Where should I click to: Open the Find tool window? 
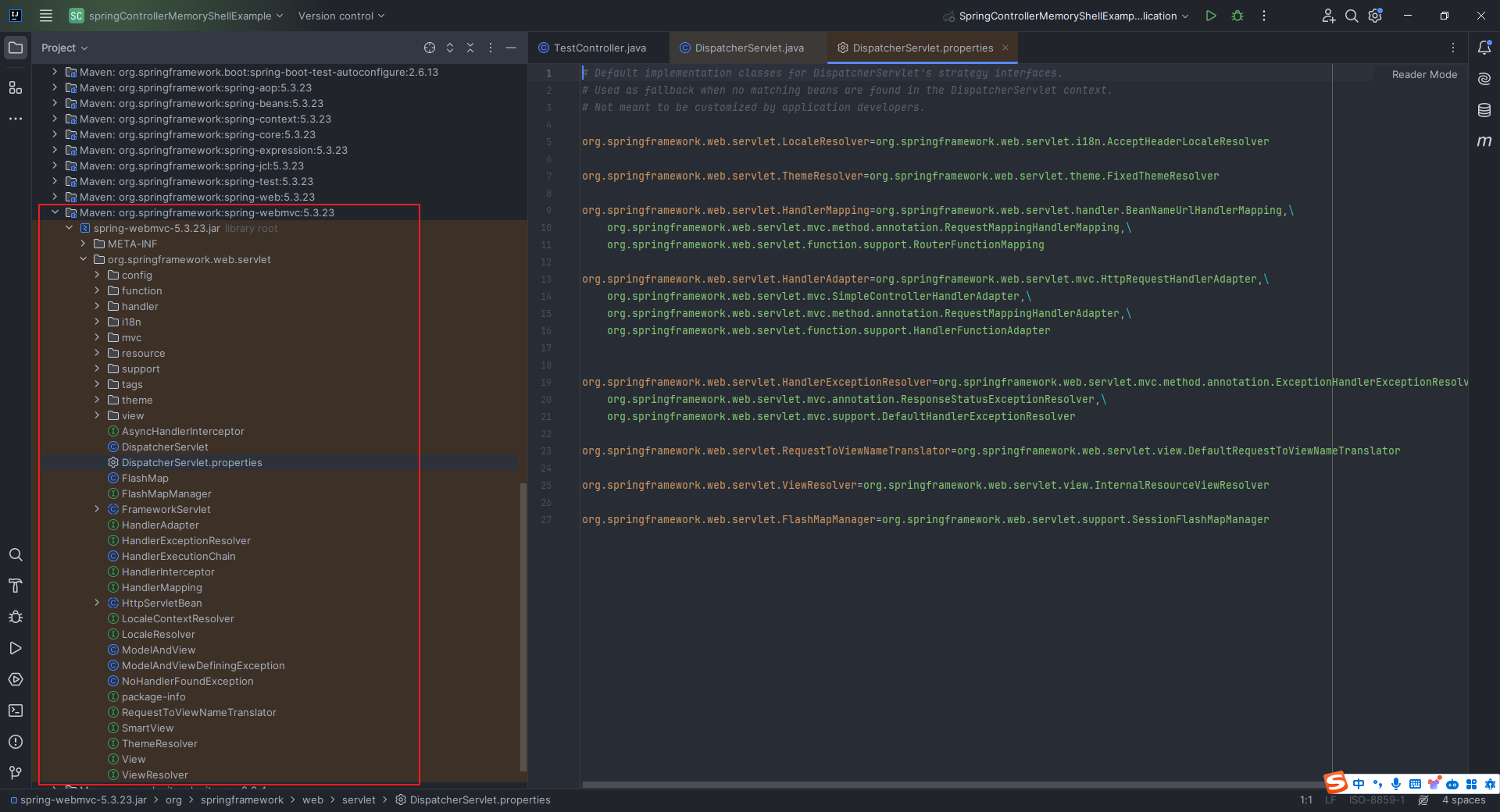(x=16, y=554)
